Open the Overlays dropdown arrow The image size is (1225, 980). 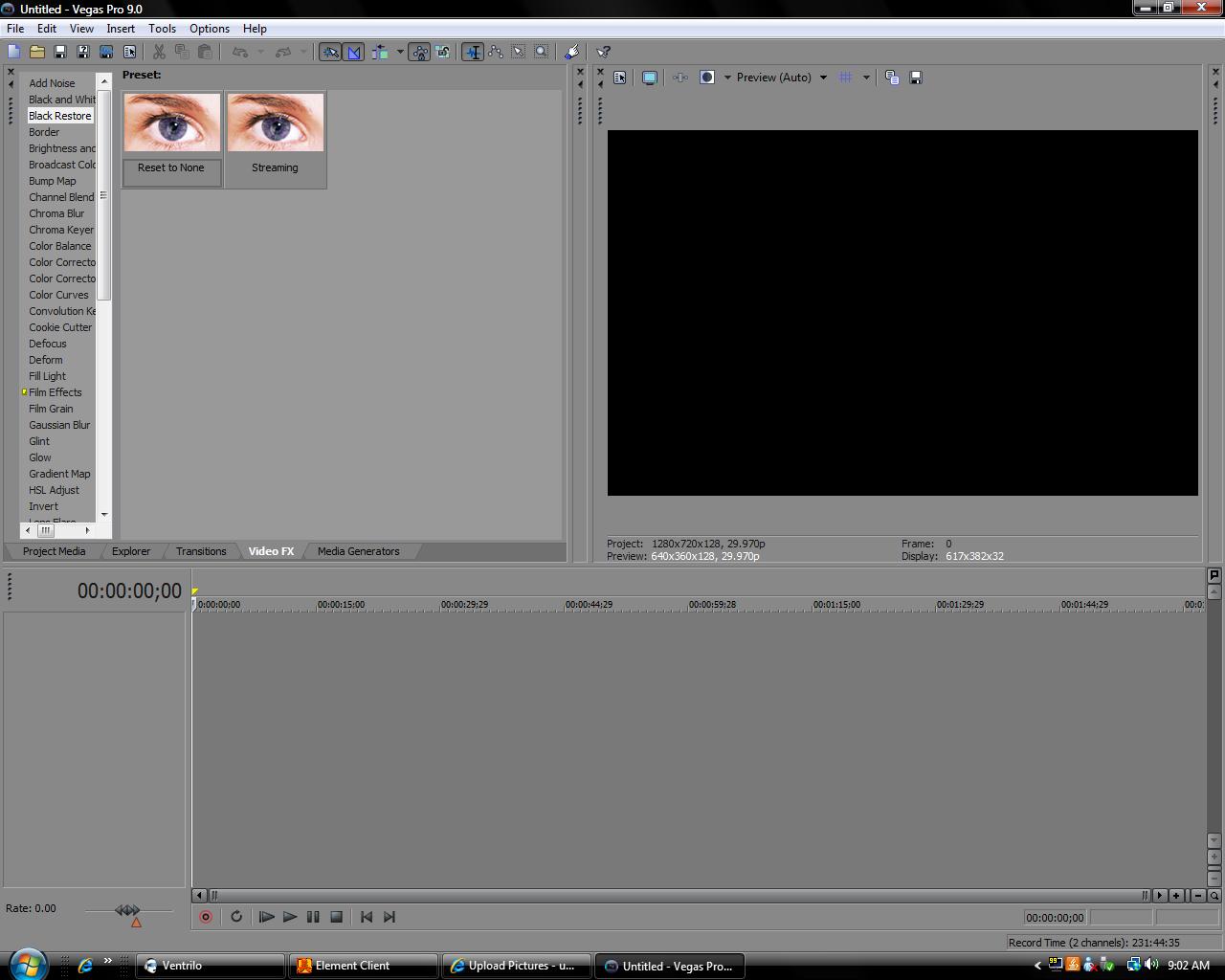(x=866, y=78)
